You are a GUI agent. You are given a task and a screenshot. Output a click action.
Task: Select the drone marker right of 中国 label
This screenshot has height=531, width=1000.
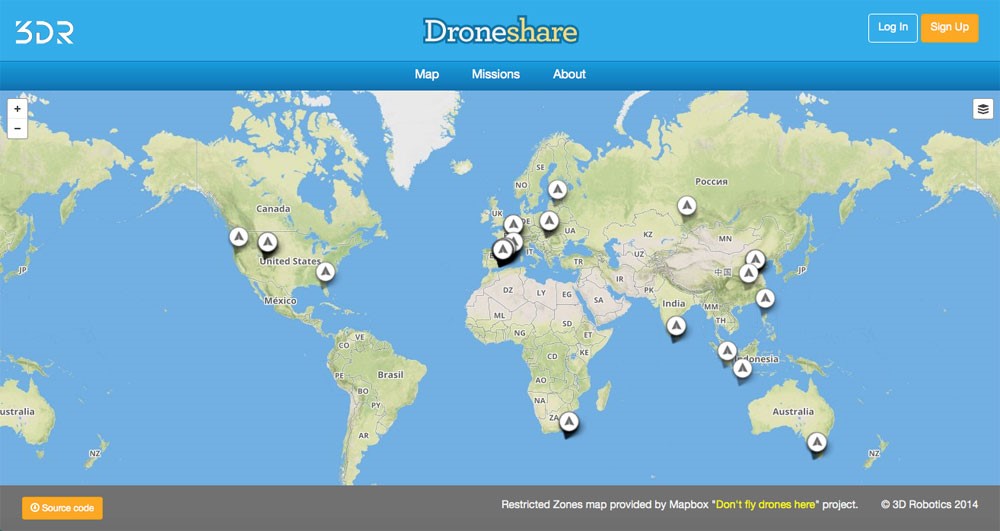click(x=748, y=273)
